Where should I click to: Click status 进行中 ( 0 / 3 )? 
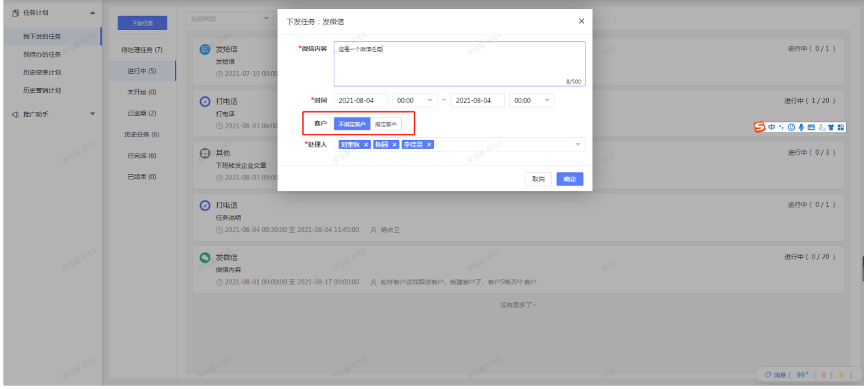(x=812, y=153)
